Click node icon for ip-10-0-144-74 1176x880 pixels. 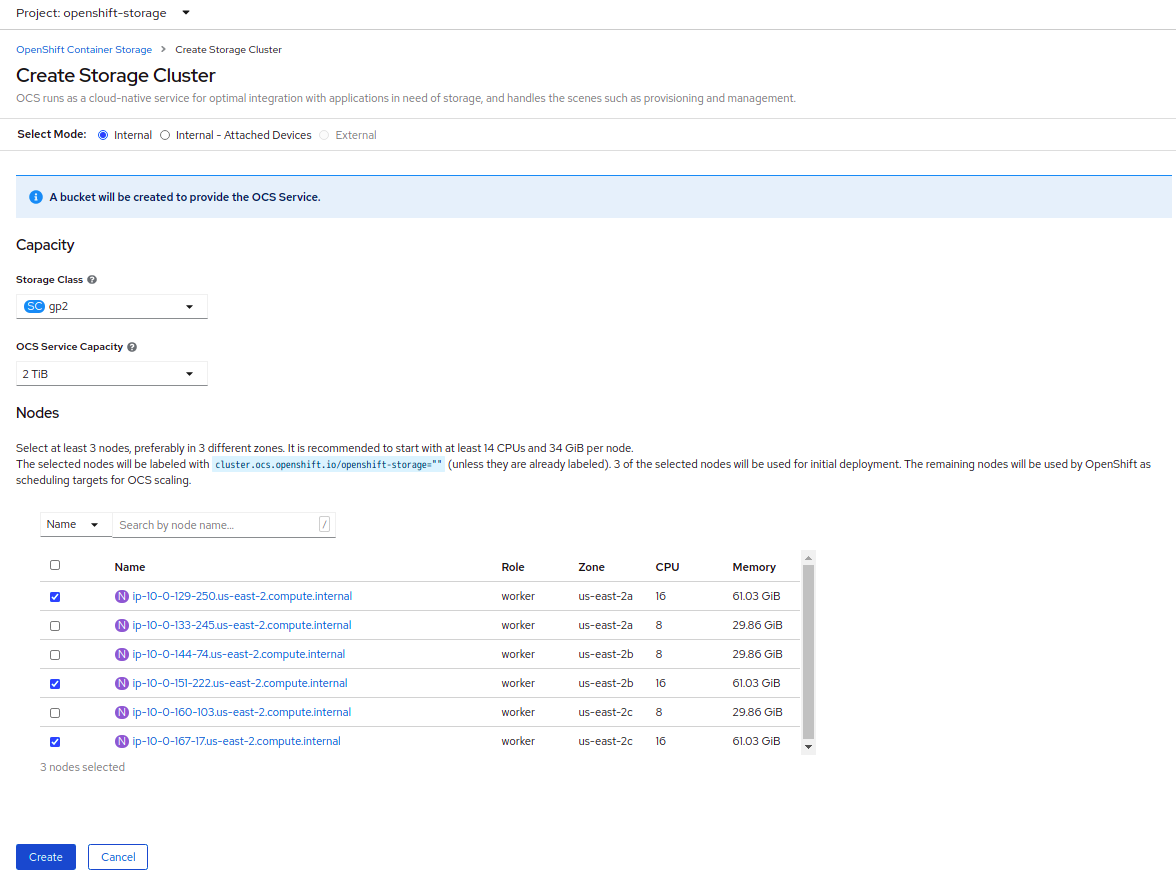tap(122, 654)
